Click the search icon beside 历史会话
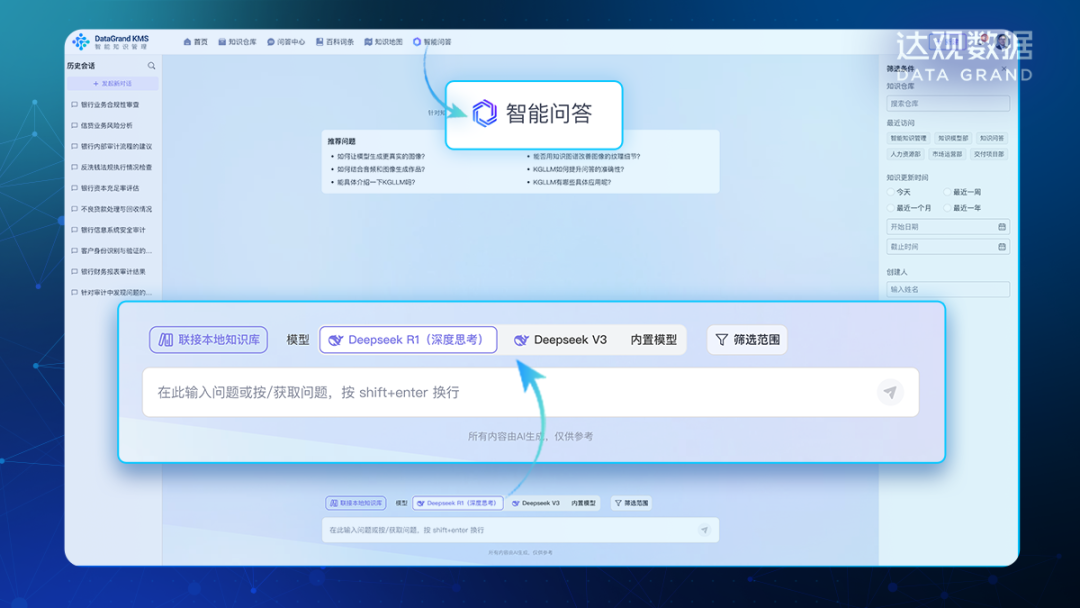Screen dimensions: 1080x608 (x=152, y=66)
